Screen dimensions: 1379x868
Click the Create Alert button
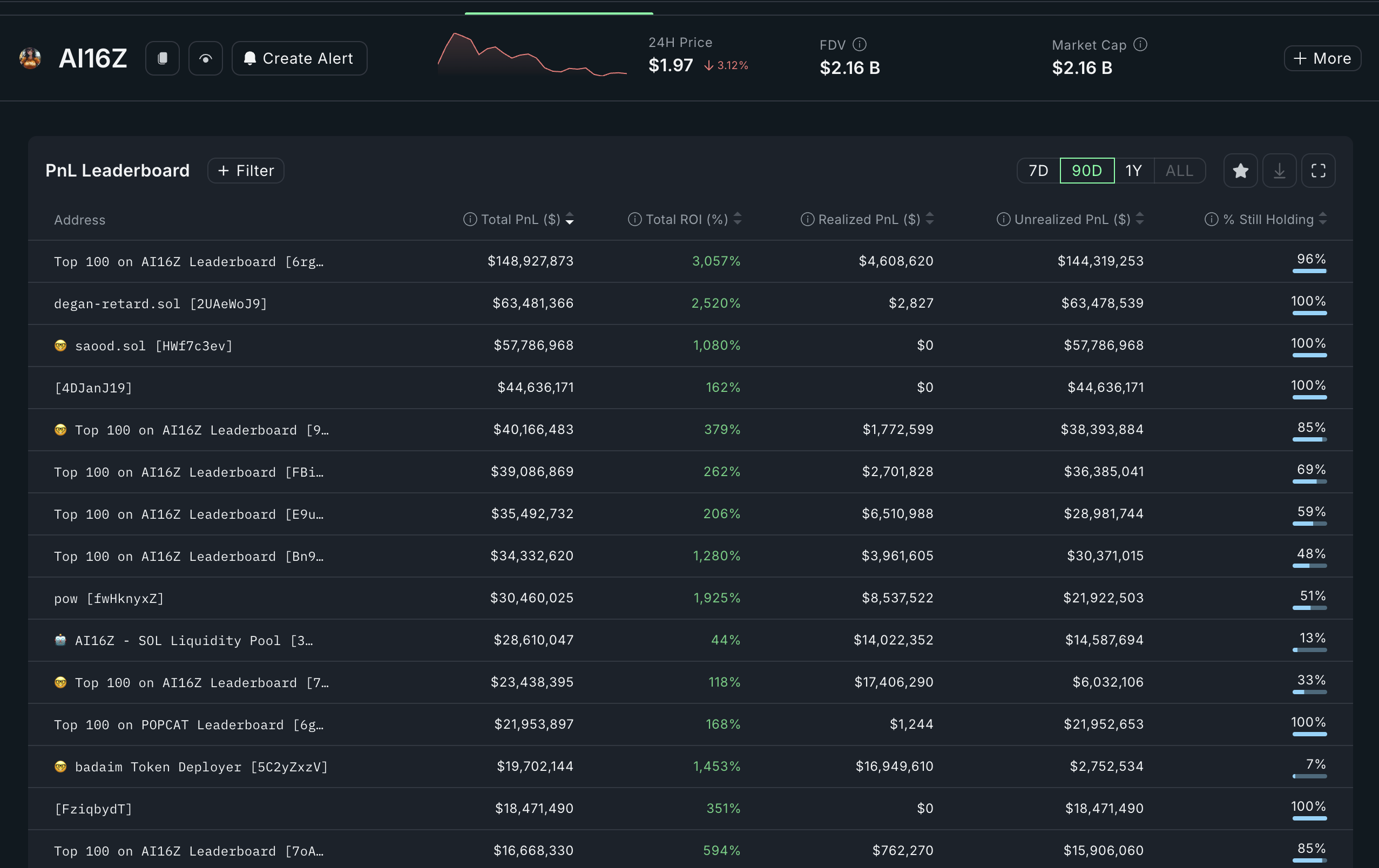pyautogui.click(x=299, y=58)
